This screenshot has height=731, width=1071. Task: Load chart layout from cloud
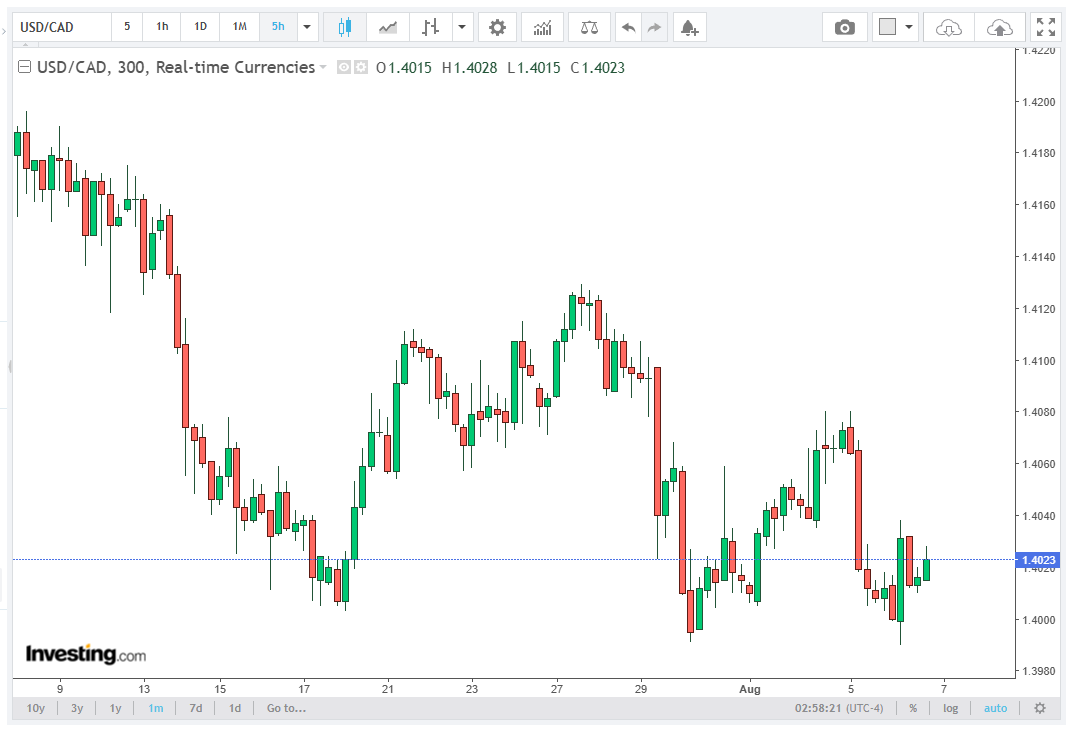(x=948, y=27)
